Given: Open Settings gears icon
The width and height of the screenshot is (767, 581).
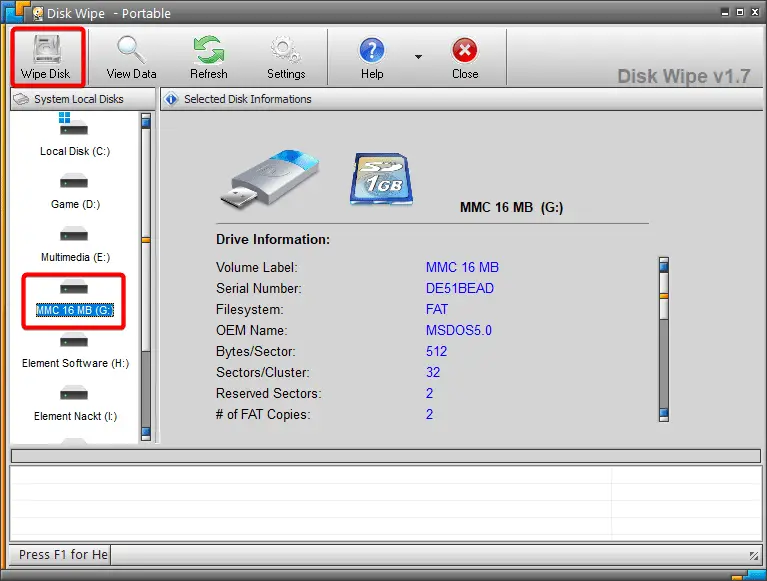Looking at the screenshot, I should (x=286, y=50).
